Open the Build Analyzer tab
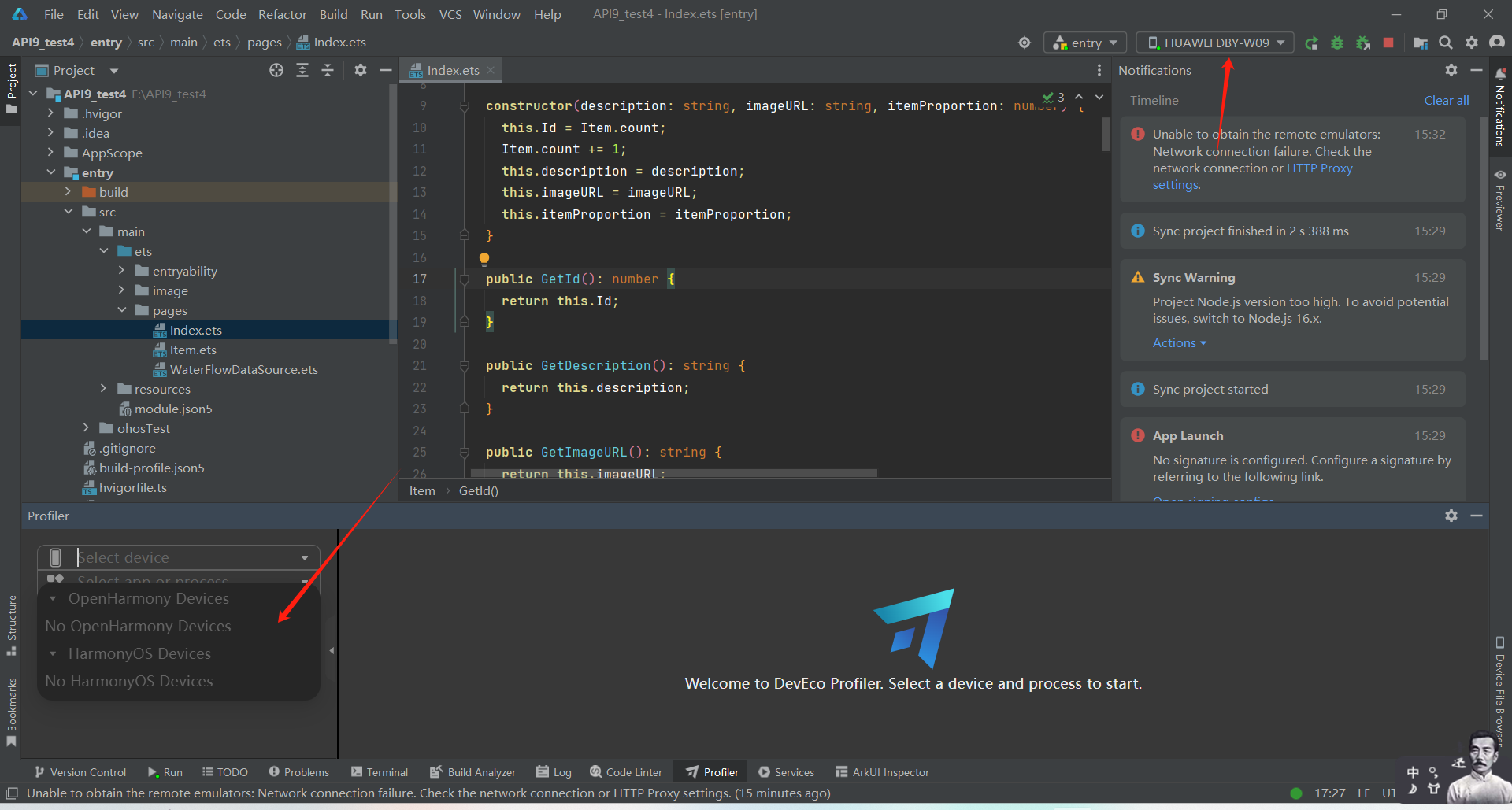 [x=472, y=772]
